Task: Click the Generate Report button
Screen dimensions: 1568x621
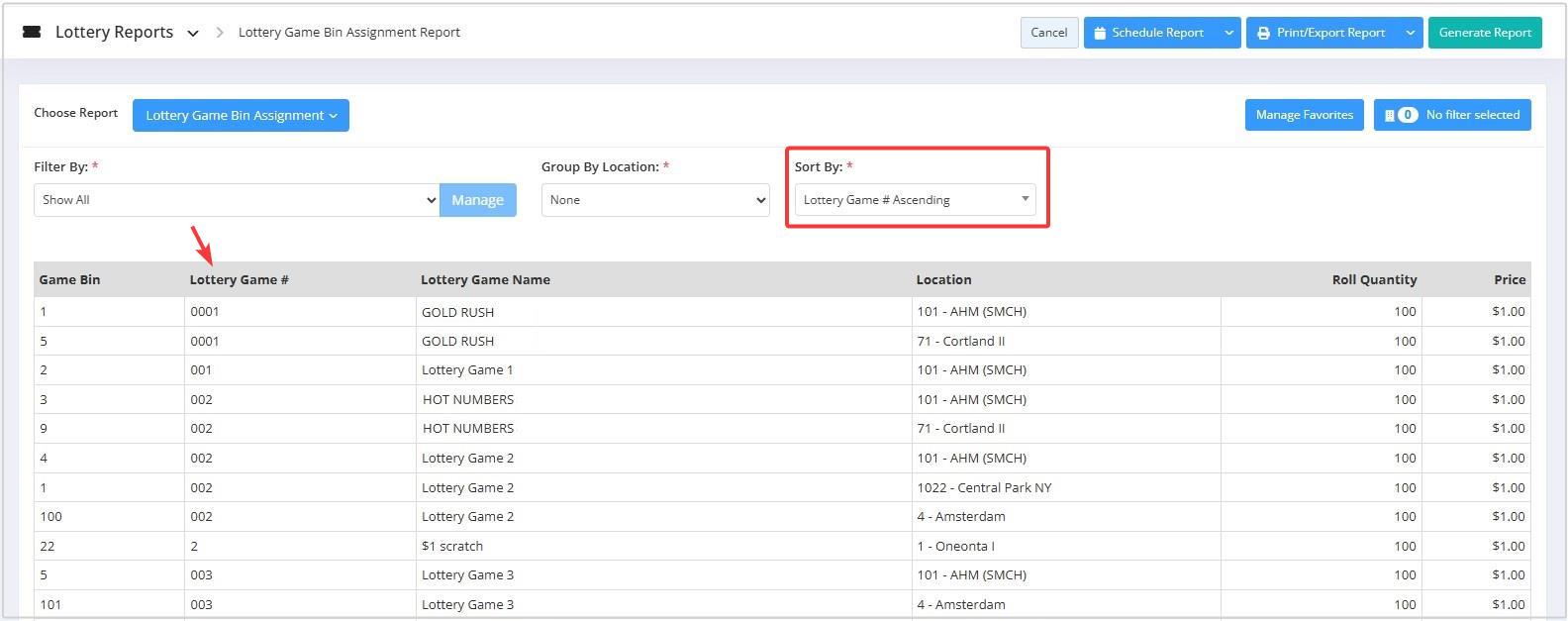Action: [1485, 33]
